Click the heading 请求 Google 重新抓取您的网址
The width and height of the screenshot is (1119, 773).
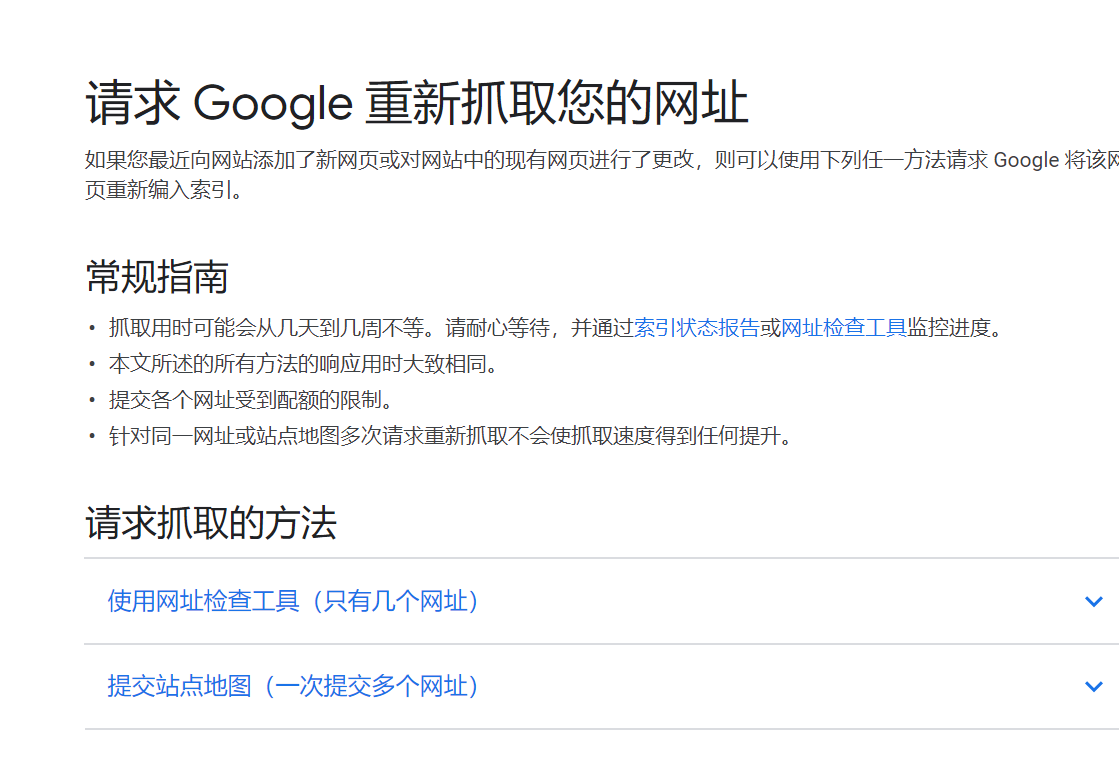pyautogui.click(x=417, y=103)
